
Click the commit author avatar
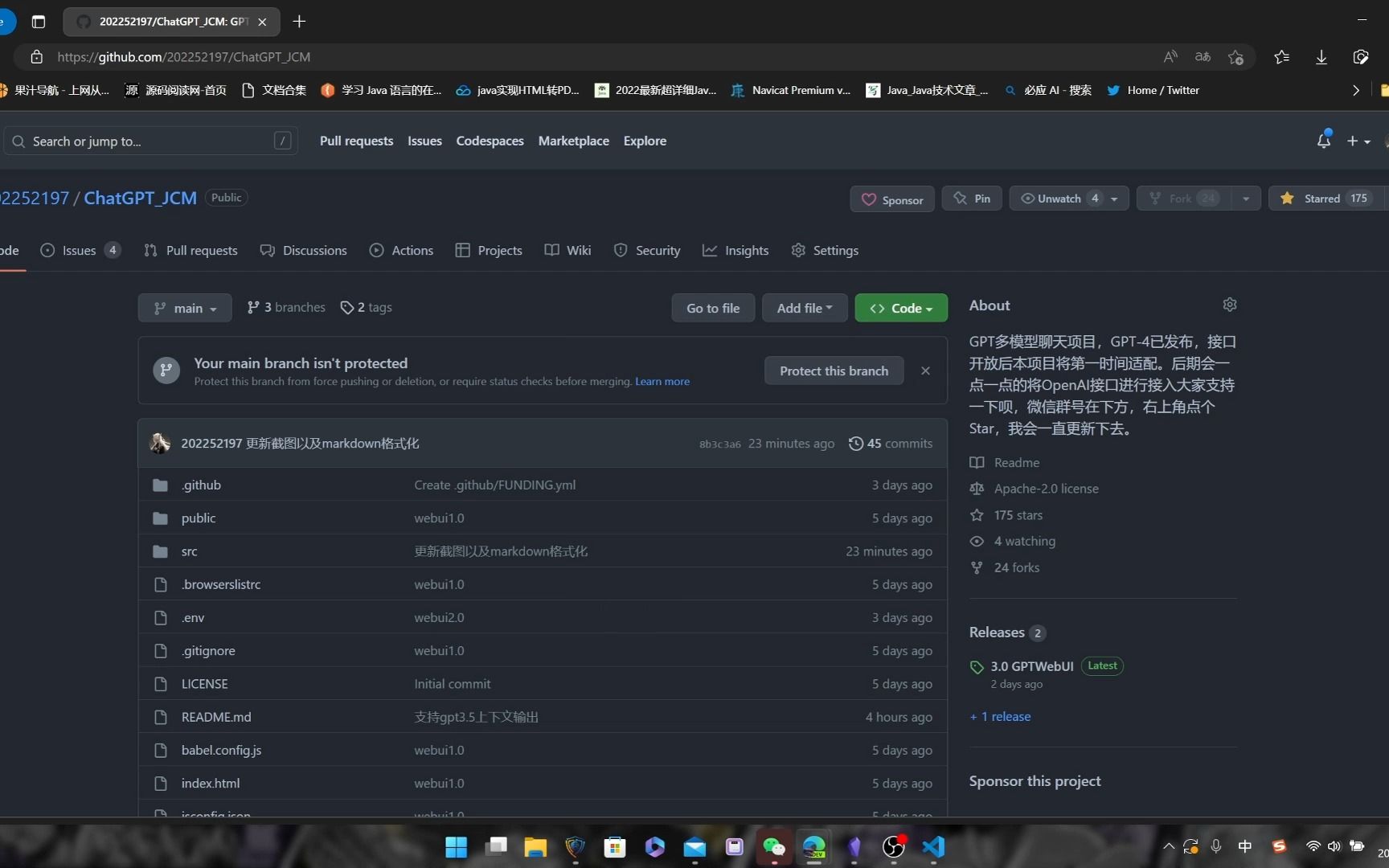pyautogui.click(x=159, y=443)
